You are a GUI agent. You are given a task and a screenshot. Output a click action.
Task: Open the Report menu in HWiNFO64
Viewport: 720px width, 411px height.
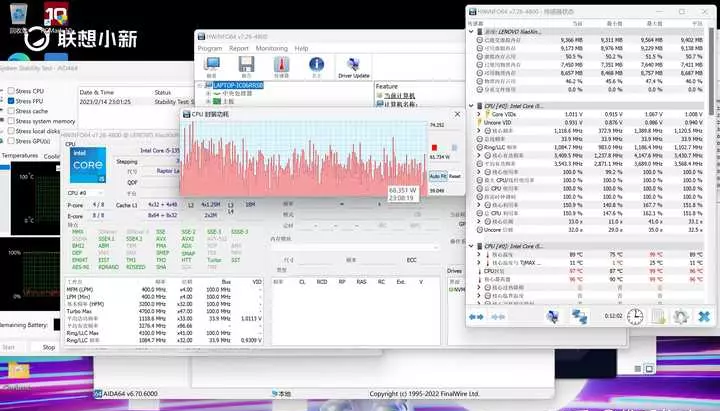[x=239, y=48]
